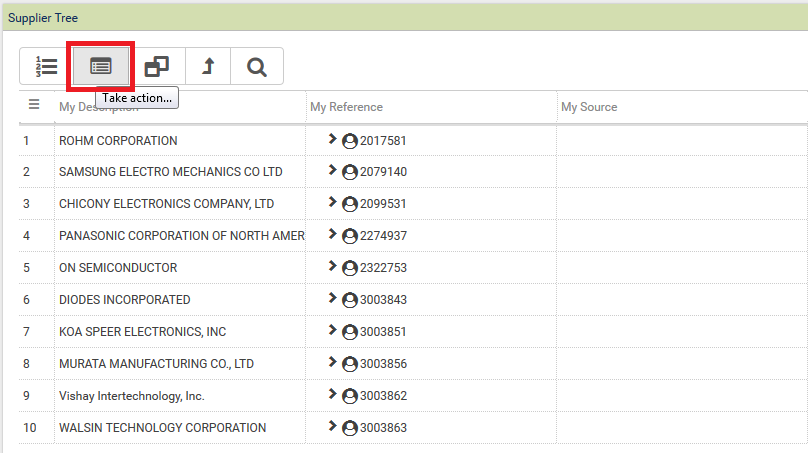Select row number 4 in the grid
This screenshot has width=808, height=453.
pos(28,236)
